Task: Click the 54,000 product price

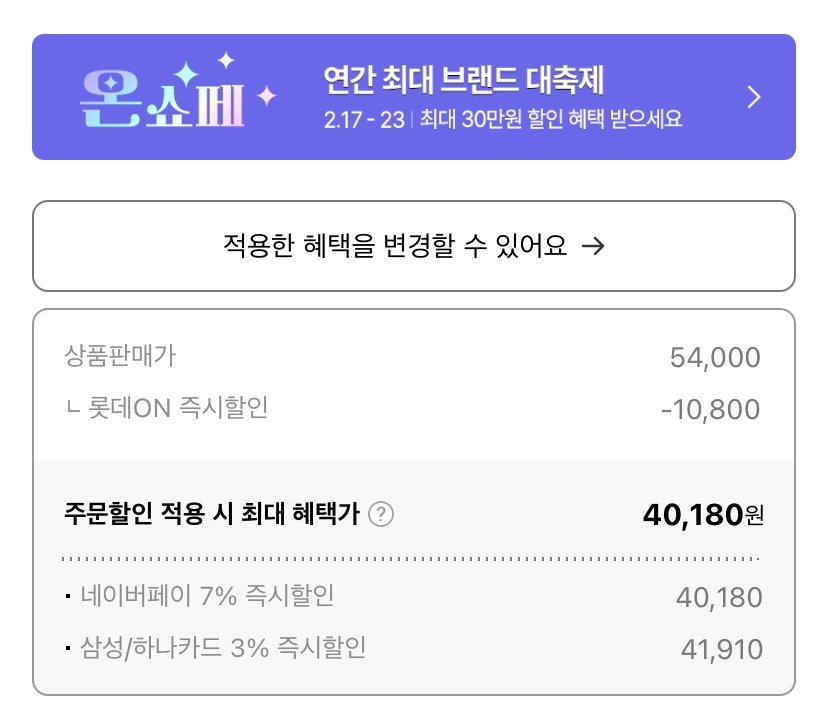Action: point(715,357)
